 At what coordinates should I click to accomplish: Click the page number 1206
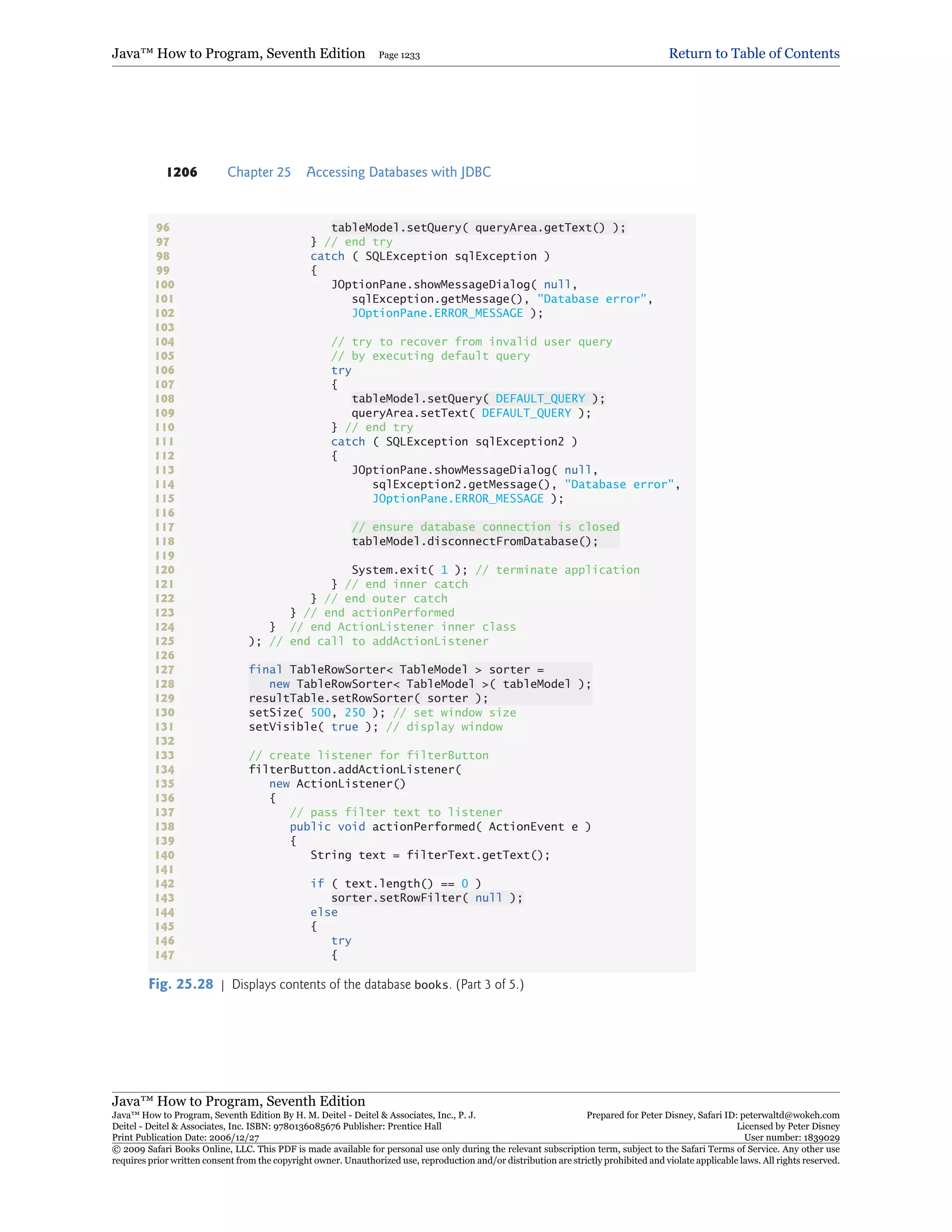tap(182, 172)
